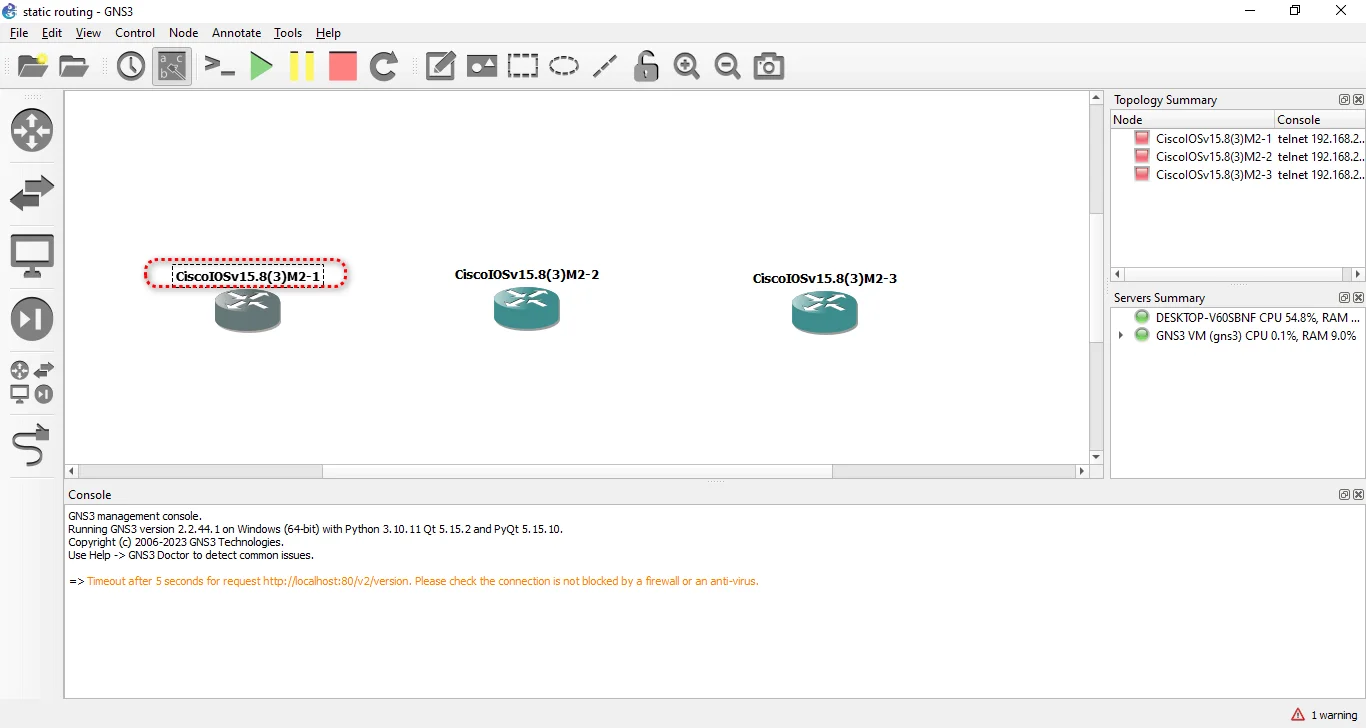Image resolution: width=1366 pixels, height=728 pixels.
Task: Take a screenshot with camera icon
Action: click(x=769, y=67)
